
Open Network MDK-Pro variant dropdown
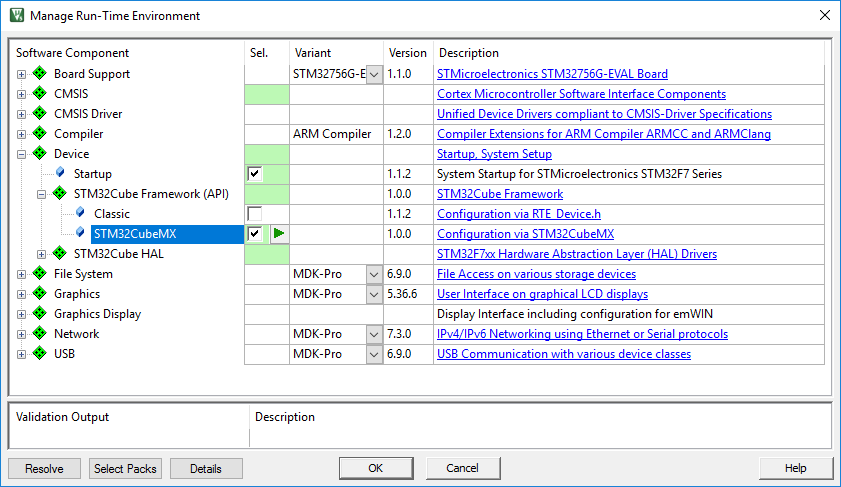point(374,334)
